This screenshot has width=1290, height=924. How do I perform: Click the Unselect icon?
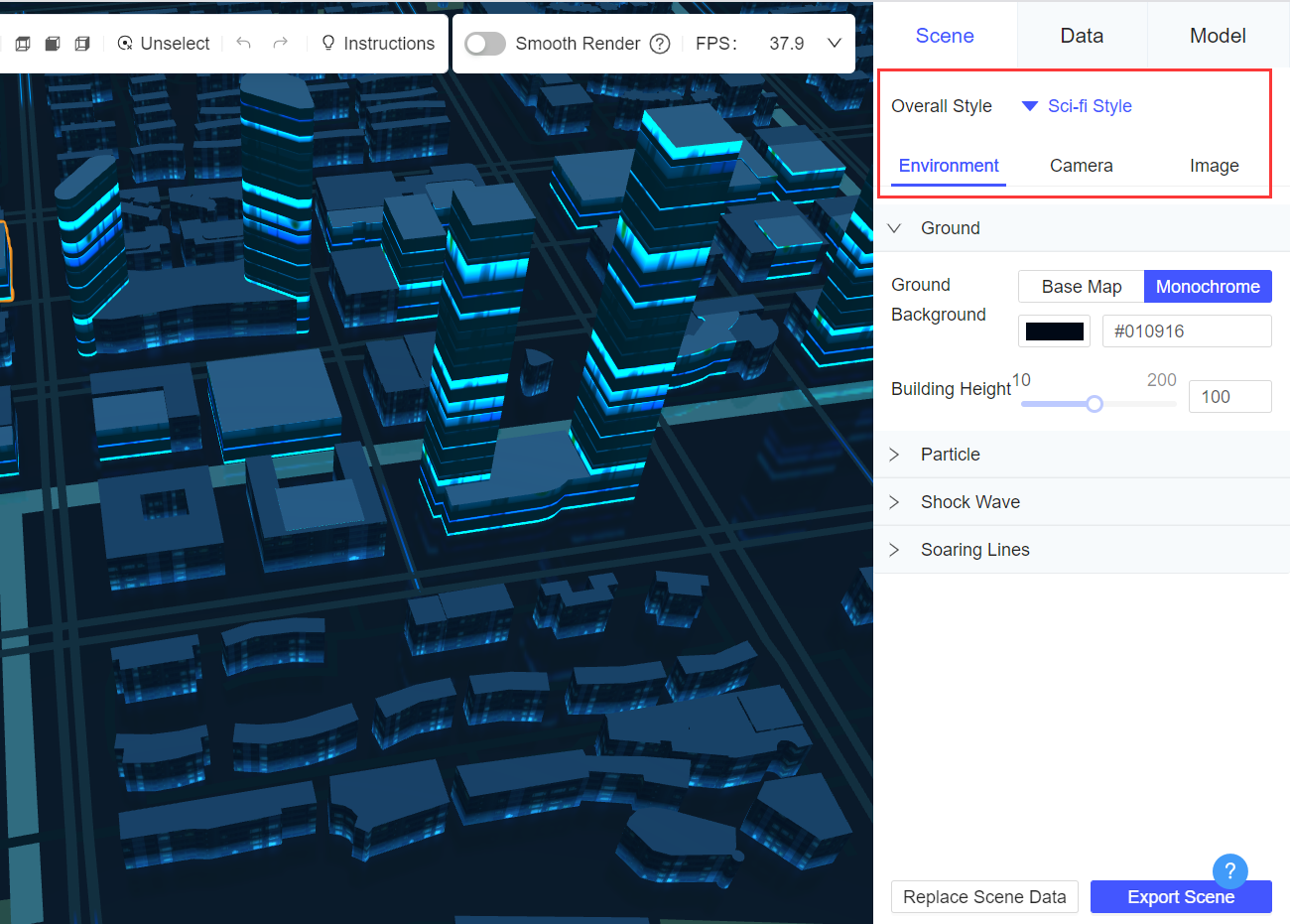tap(124, 44)
